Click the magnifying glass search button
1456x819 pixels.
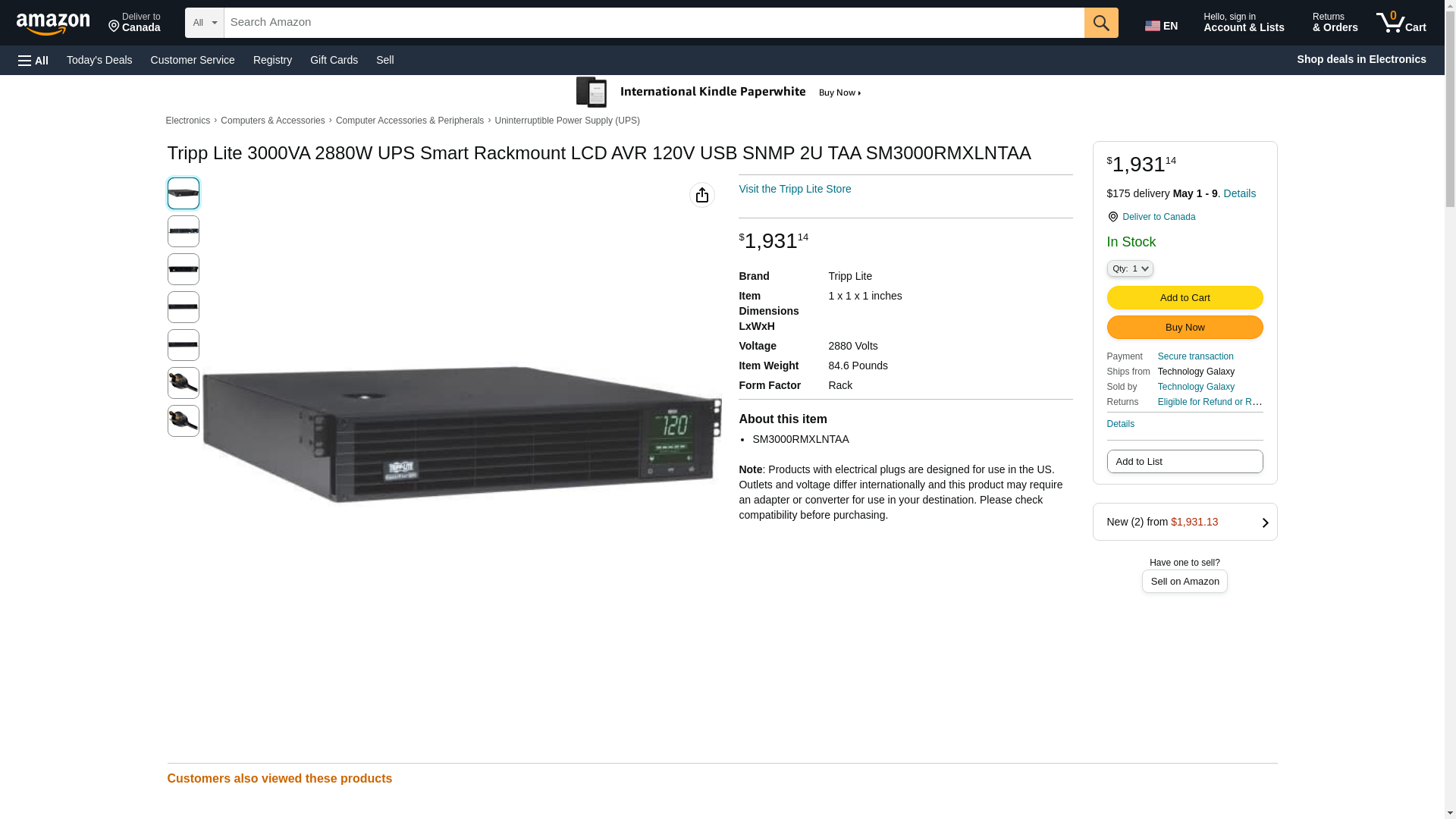coord(1100,23)
